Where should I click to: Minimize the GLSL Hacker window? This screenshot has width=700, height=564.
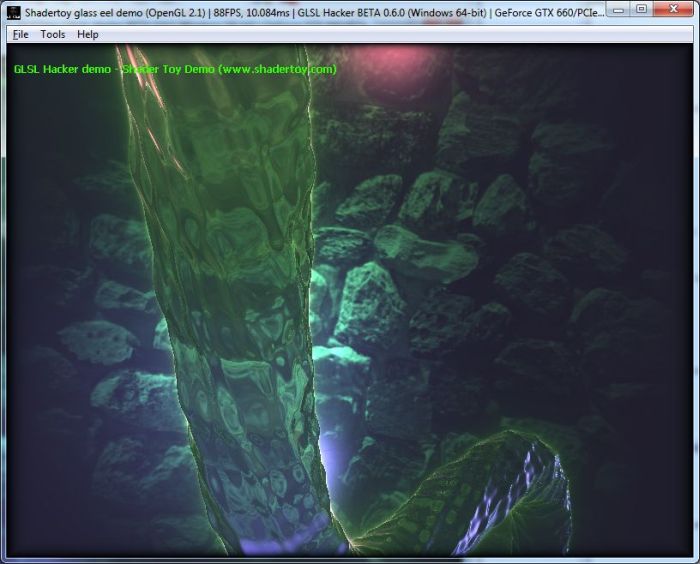[618, 9]
